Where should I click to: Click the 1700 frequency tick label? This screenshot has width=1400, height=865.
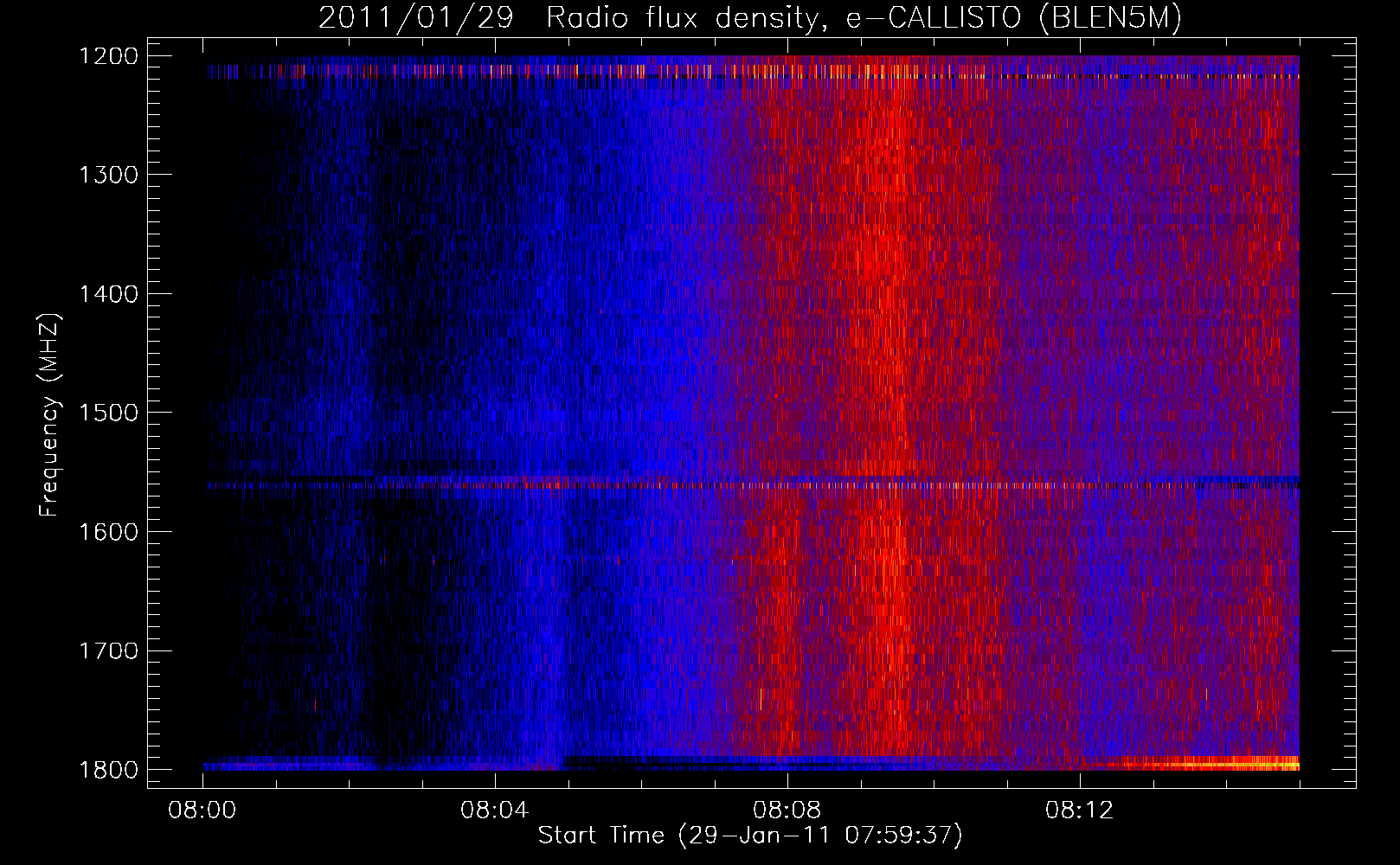point(109,650)
